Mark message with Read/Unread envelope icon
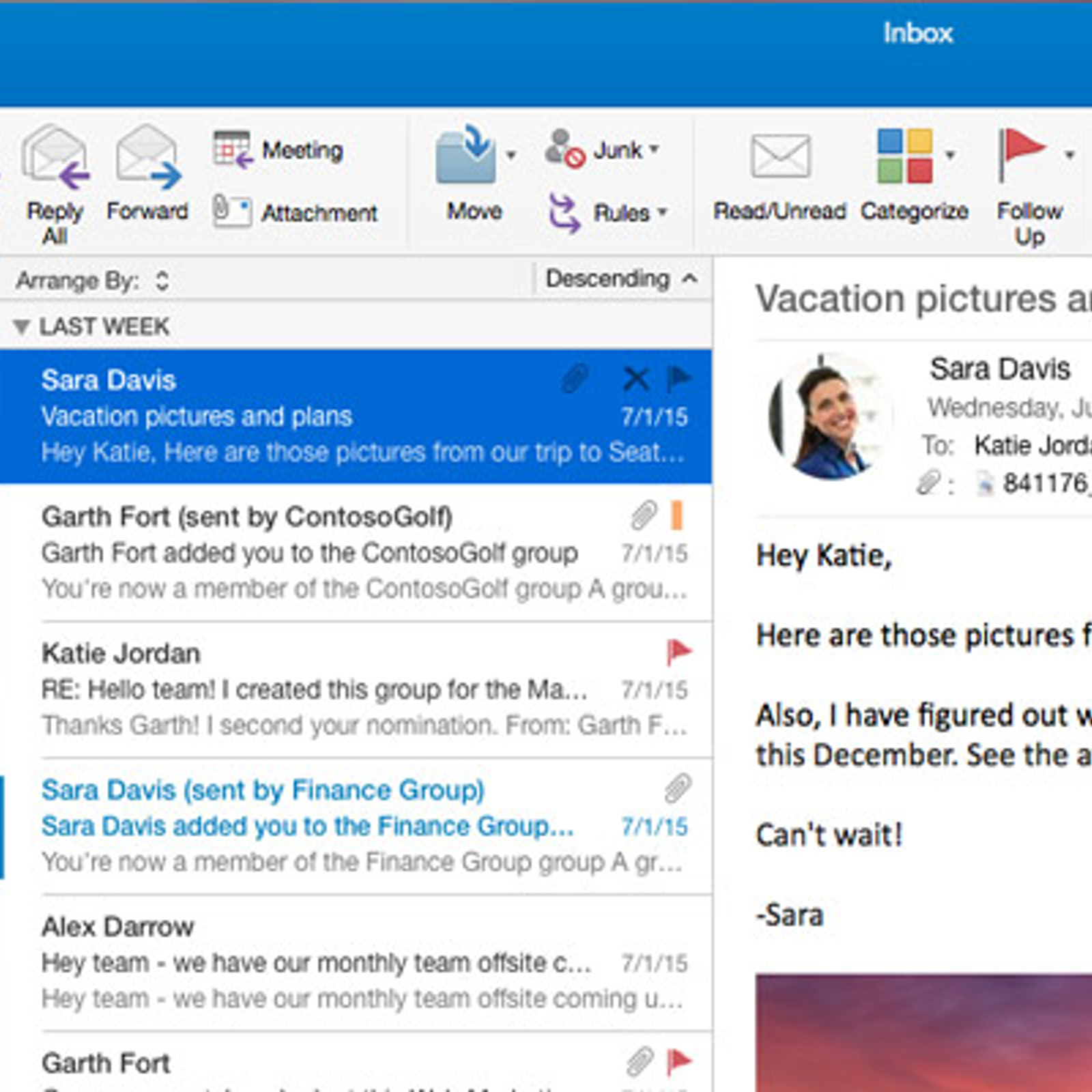Image resolution: width=1092 pixels, height=1092 pixels. (780, 156)
